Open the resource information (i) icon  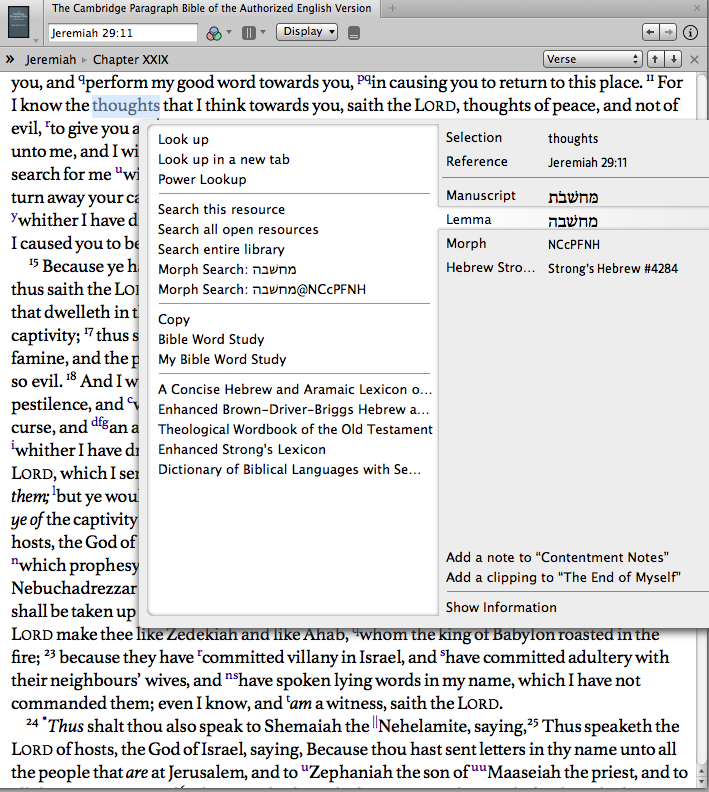coord(690,32)
